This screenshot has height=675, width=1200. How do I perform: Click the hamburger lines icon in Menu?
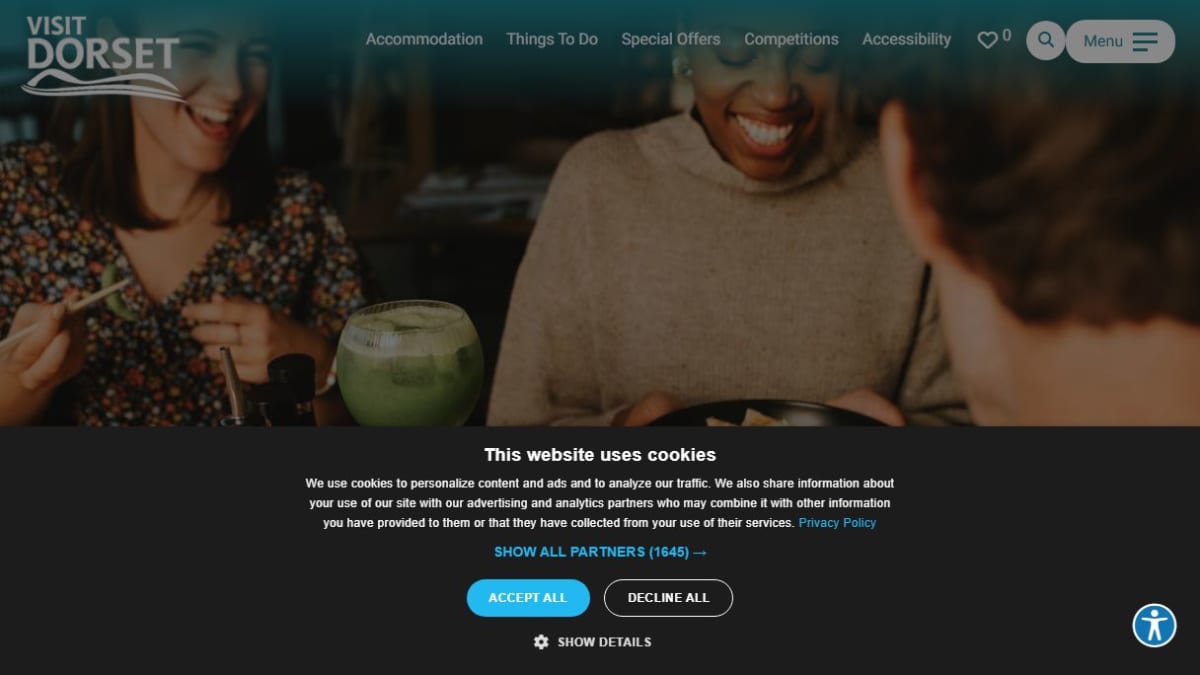click(x=1145, y=41)
